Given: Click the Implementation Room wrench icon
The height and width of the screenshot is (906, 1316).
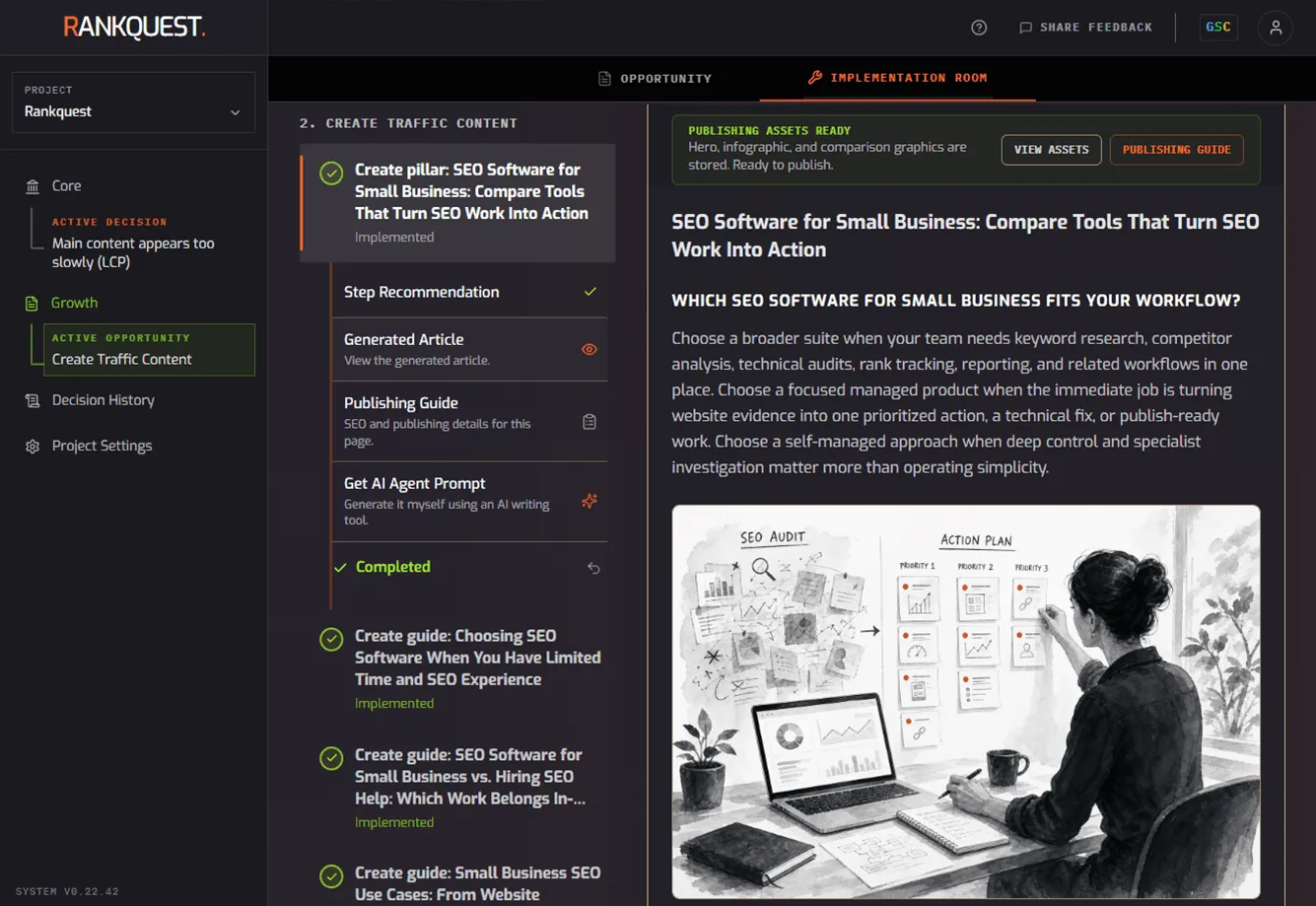Looking at the screenshot, I should pos(815,77).
